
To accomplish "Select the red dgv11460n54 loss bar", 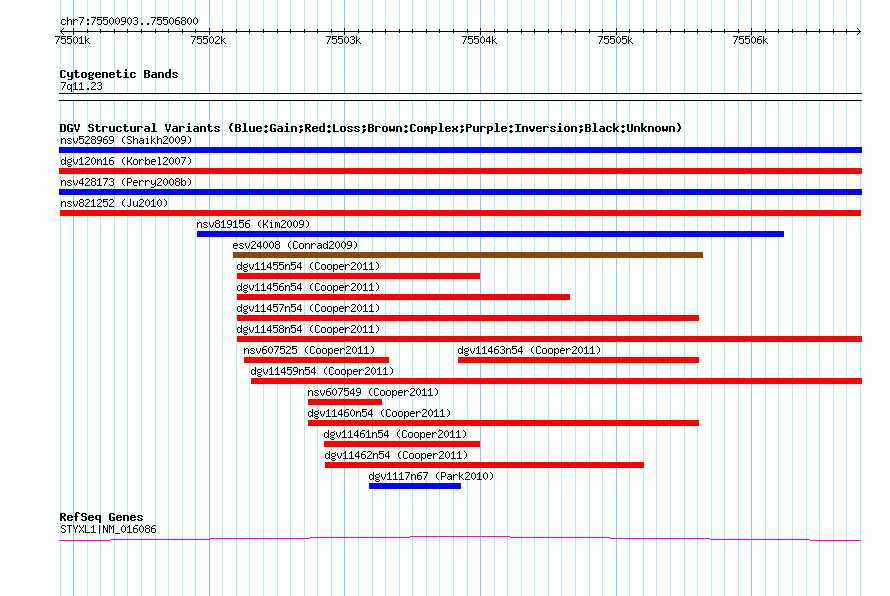I will (503, 423).
